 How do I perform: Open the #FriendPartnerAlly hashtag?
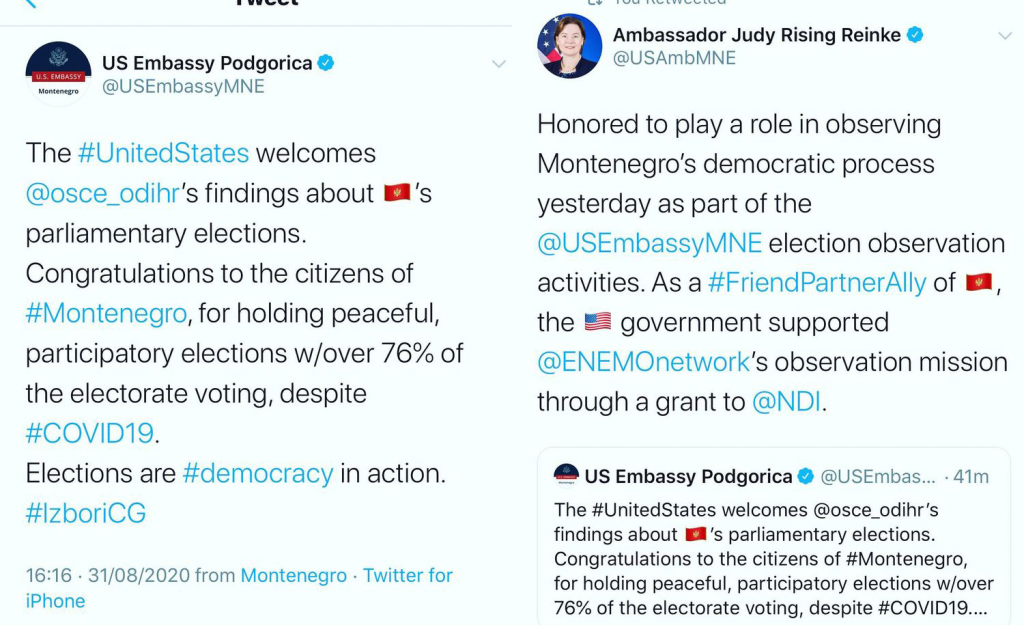click(817, 283)
